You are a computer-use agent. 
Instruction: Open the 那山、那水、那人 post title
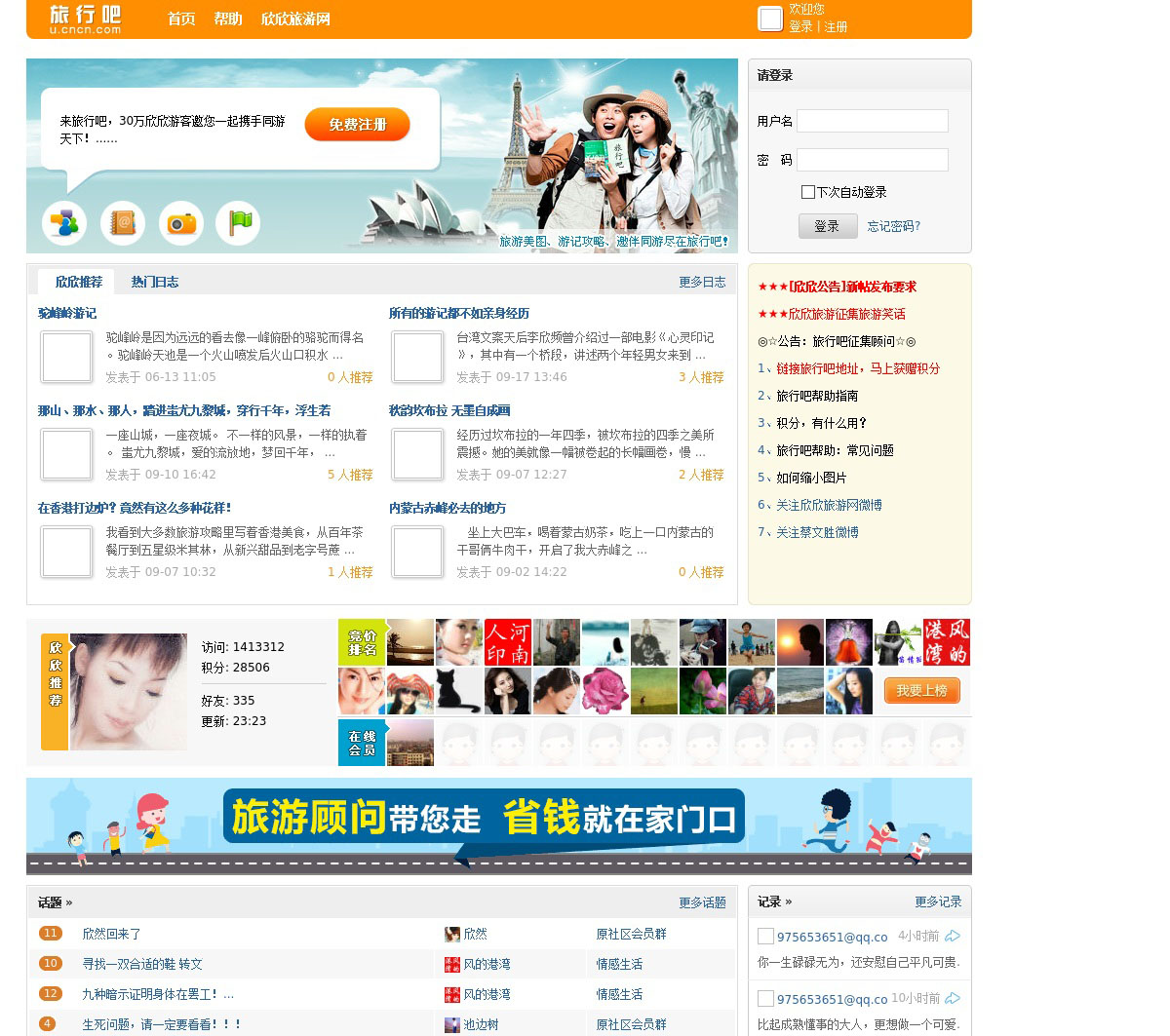(184, 410)
